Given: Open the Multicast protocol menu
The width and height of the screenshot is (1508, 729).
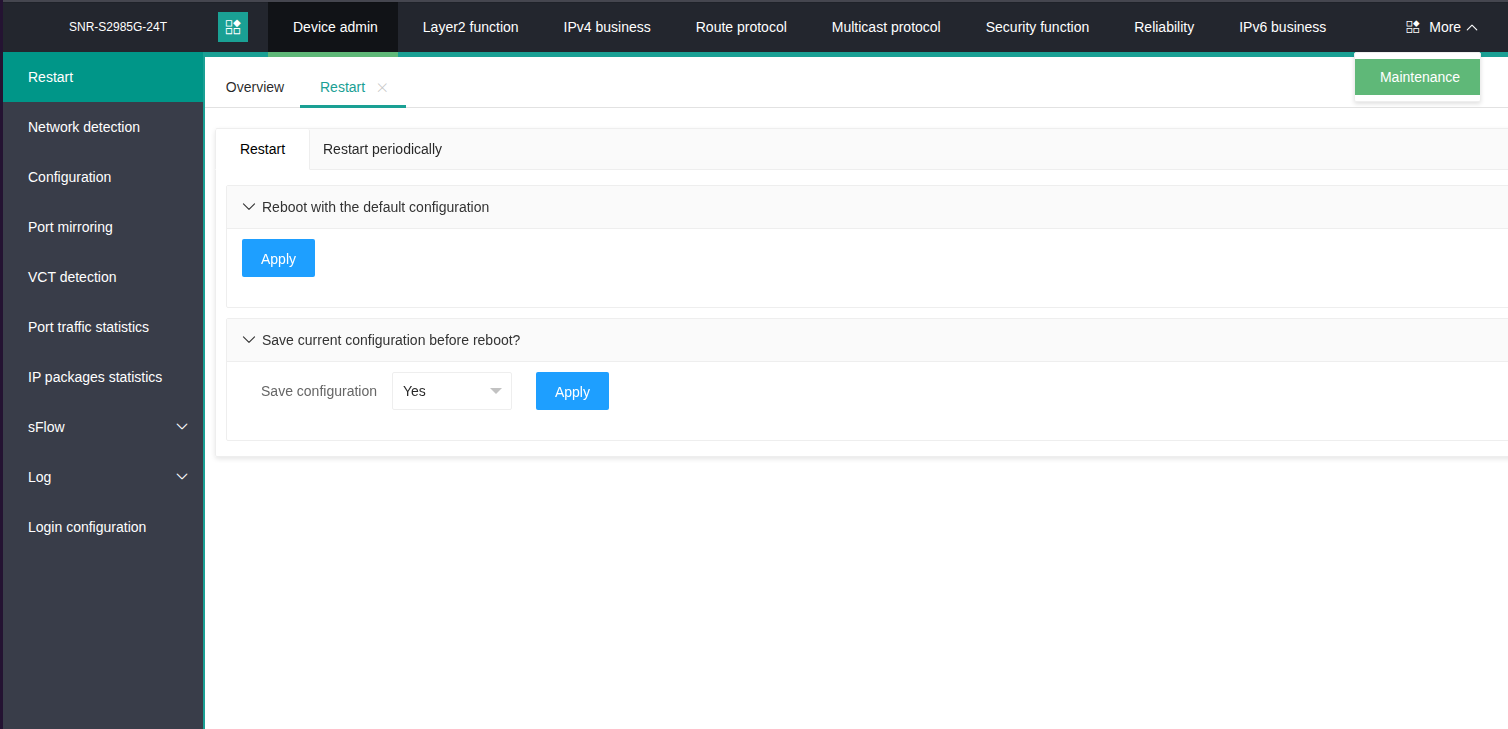Looking at the screenshot, I should click(886, 27).
